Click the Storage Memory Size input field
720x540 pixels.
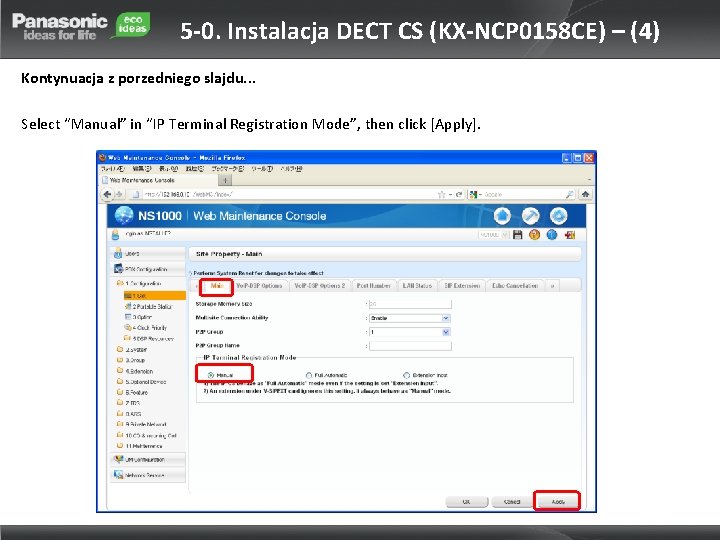(x=410, y=304)
